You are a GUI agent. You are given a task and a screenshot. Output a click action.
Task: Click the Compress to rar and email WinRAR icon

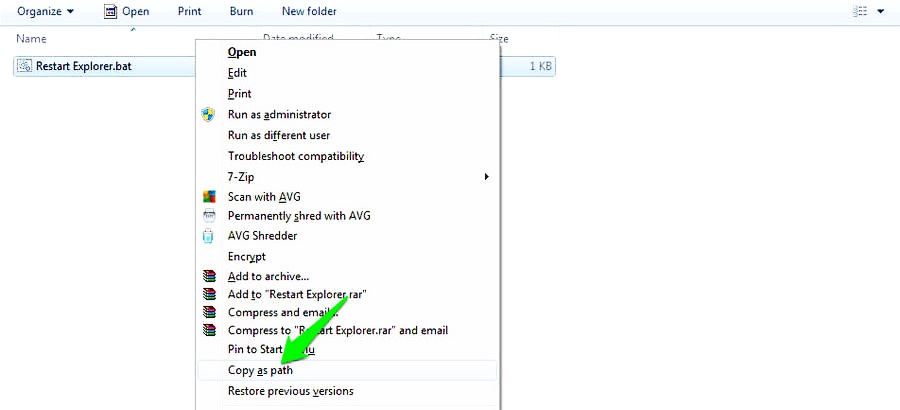pos(210,330)
